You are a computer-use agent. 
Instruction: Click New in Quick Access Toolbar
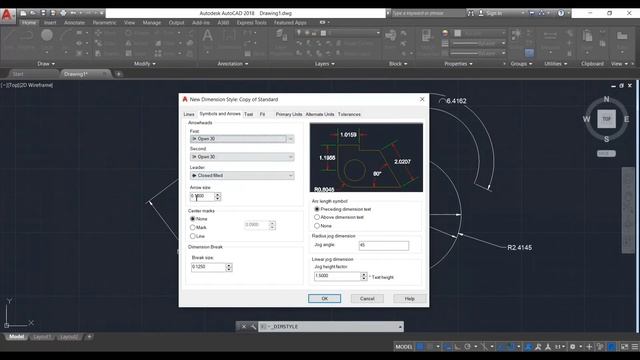[23, 13]
